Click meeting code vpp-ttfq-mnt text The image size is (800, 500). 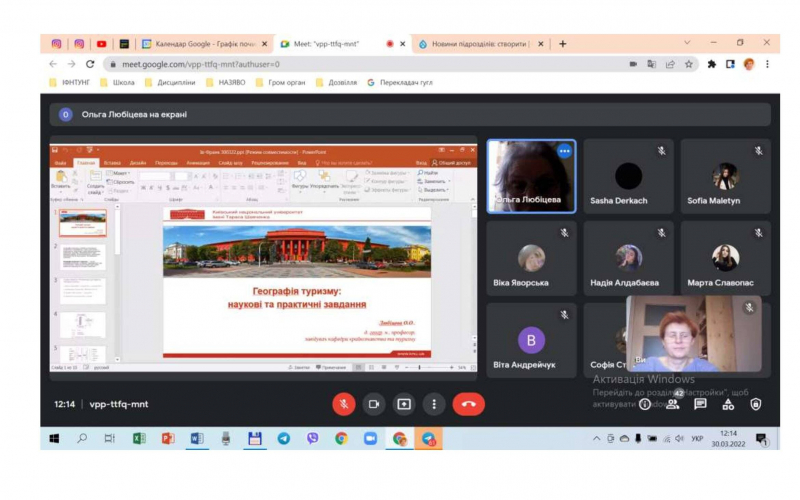pyautogui.click(x=119, y=404)
